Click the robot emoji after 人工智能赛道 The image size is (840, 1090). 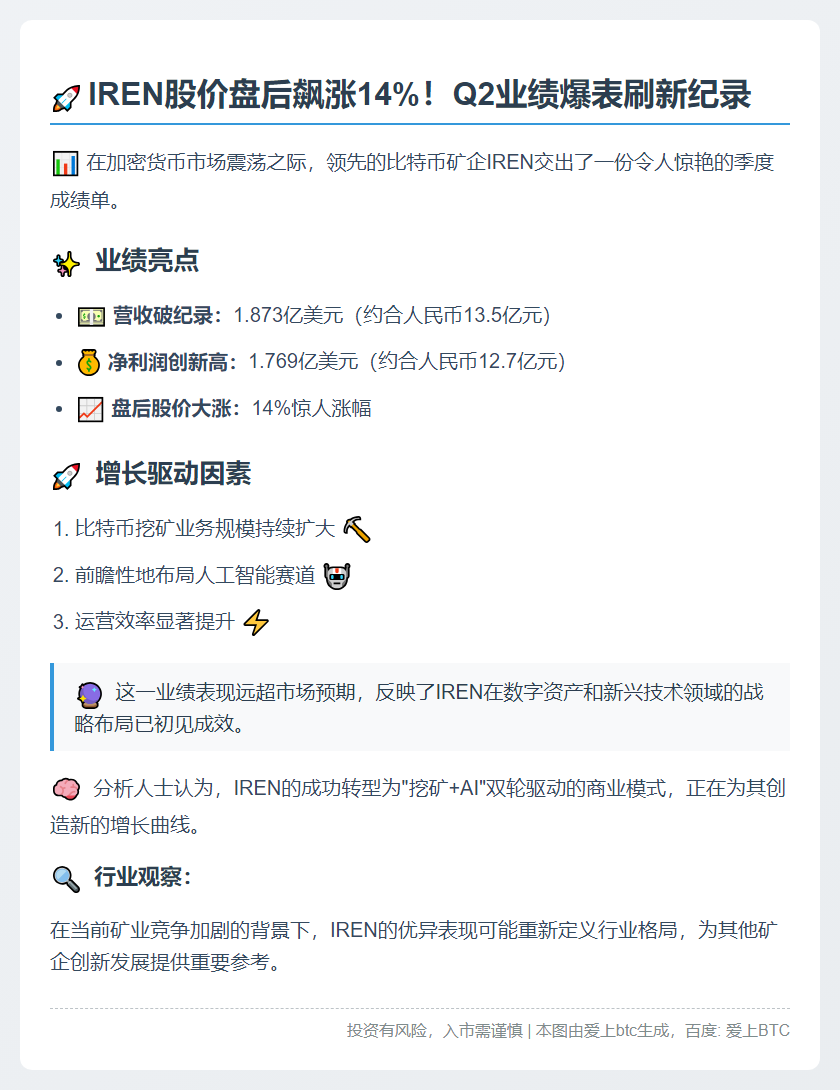pos(337,576)
